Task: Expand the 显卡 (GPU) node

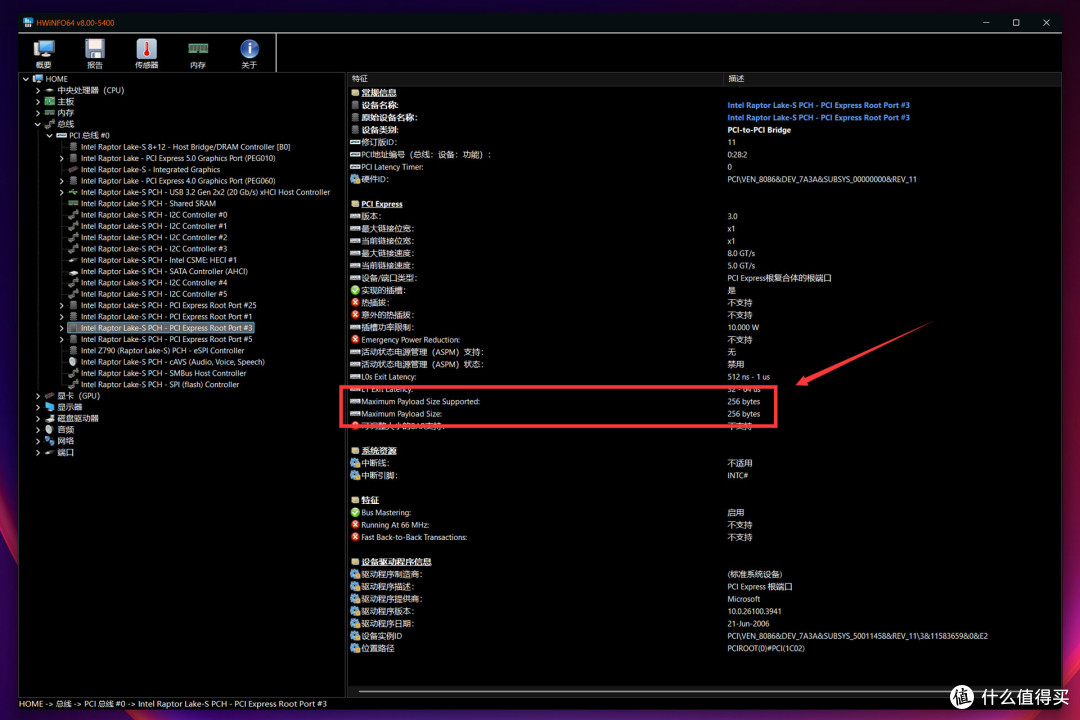Action: point(38,396)
